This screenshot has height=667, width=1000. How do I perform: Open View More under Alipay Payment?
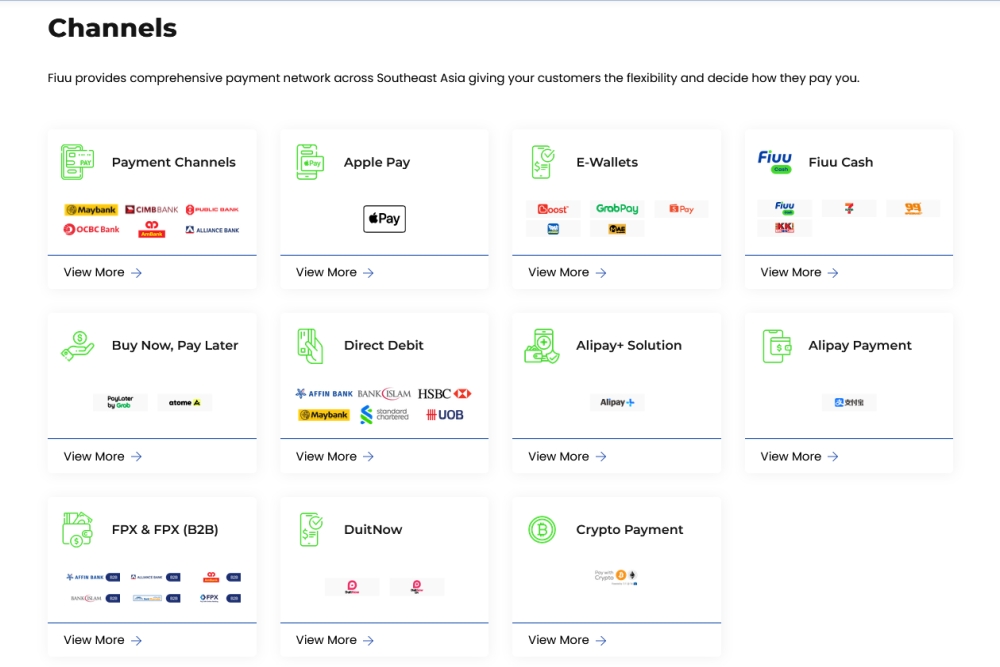tap(799, 457)
